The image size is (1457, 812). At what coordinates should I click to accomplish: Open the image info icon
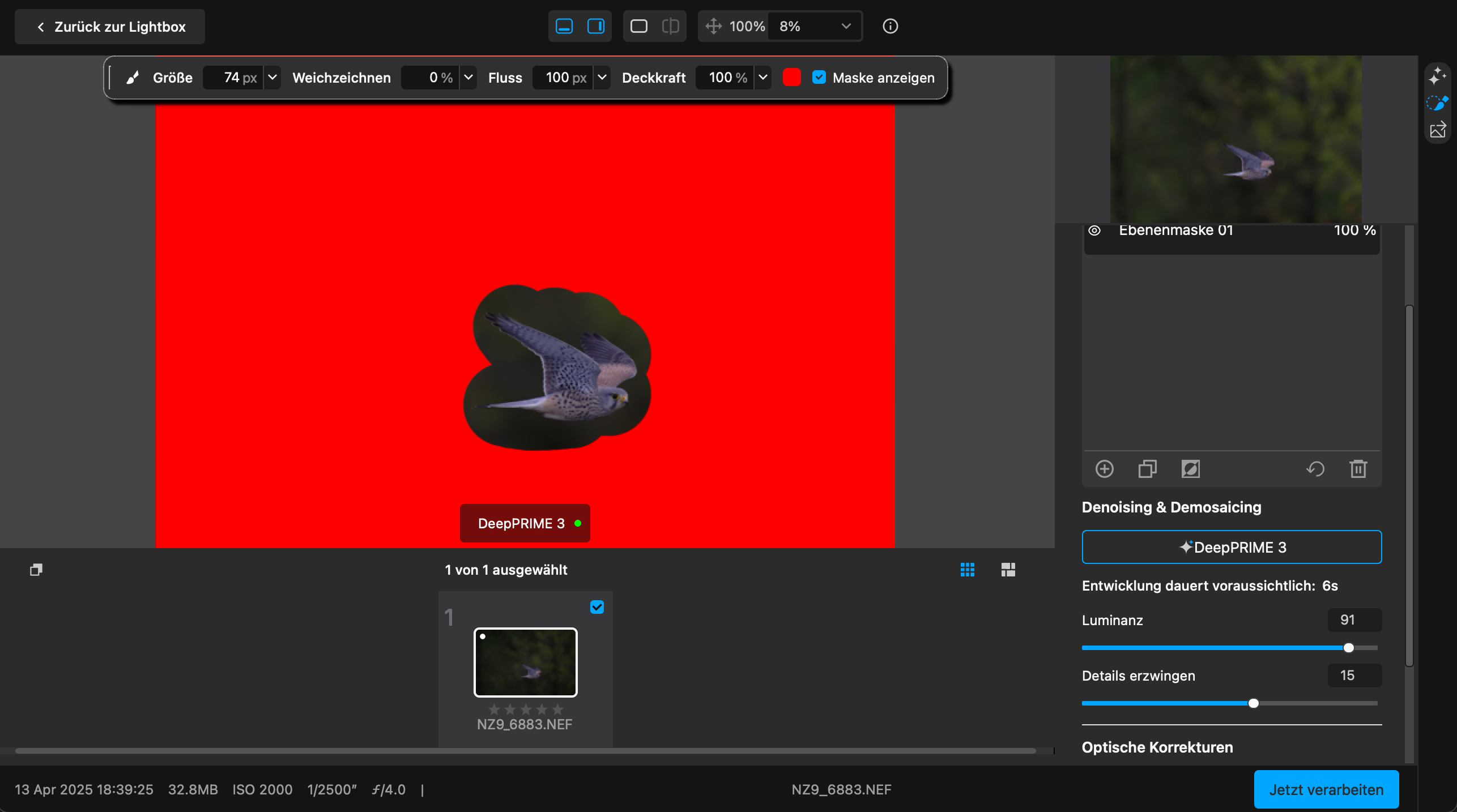coord(890,26)
